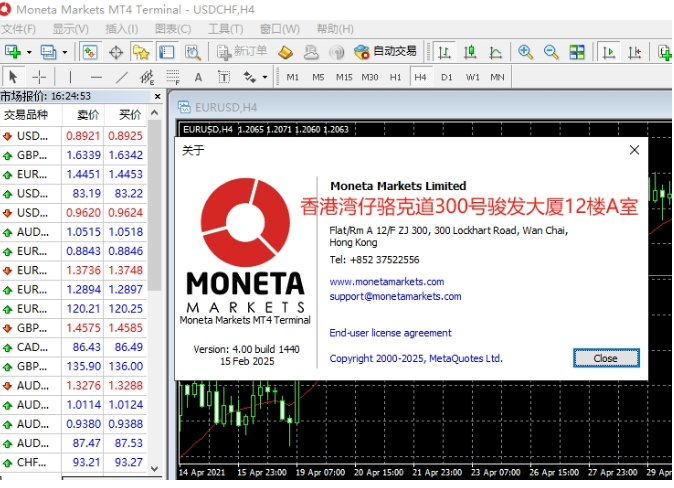This screenshot has height=488, width=674.
Task: Toggle the Terminal panel icon
Action: pyautogui.click(x=166, y=52)
